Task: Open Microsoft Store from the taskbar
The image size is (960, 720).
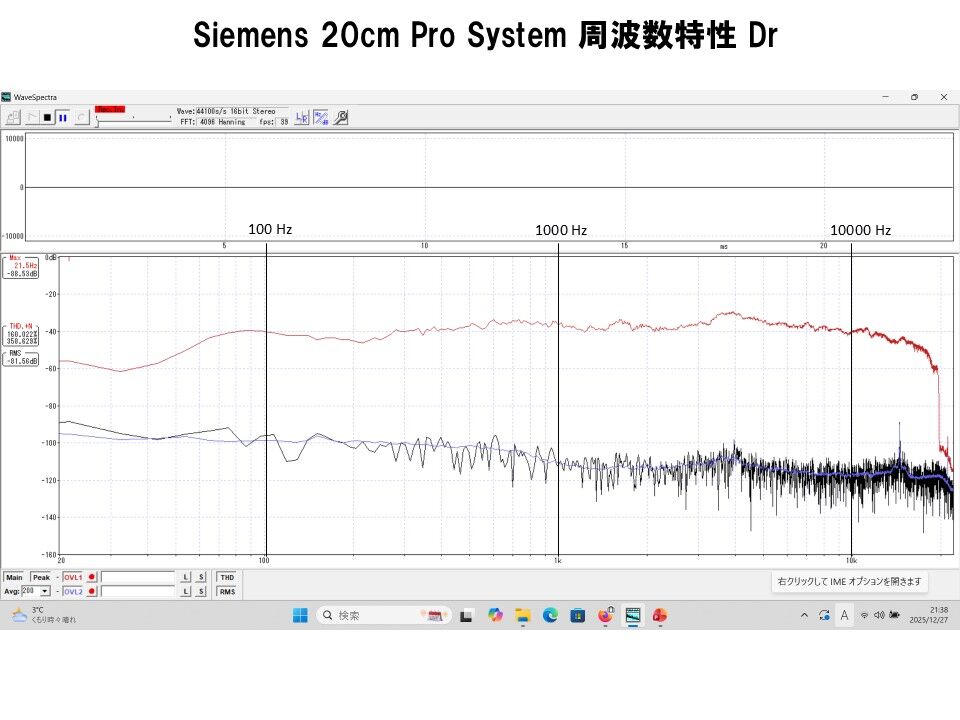Action: tap(577, 615)
